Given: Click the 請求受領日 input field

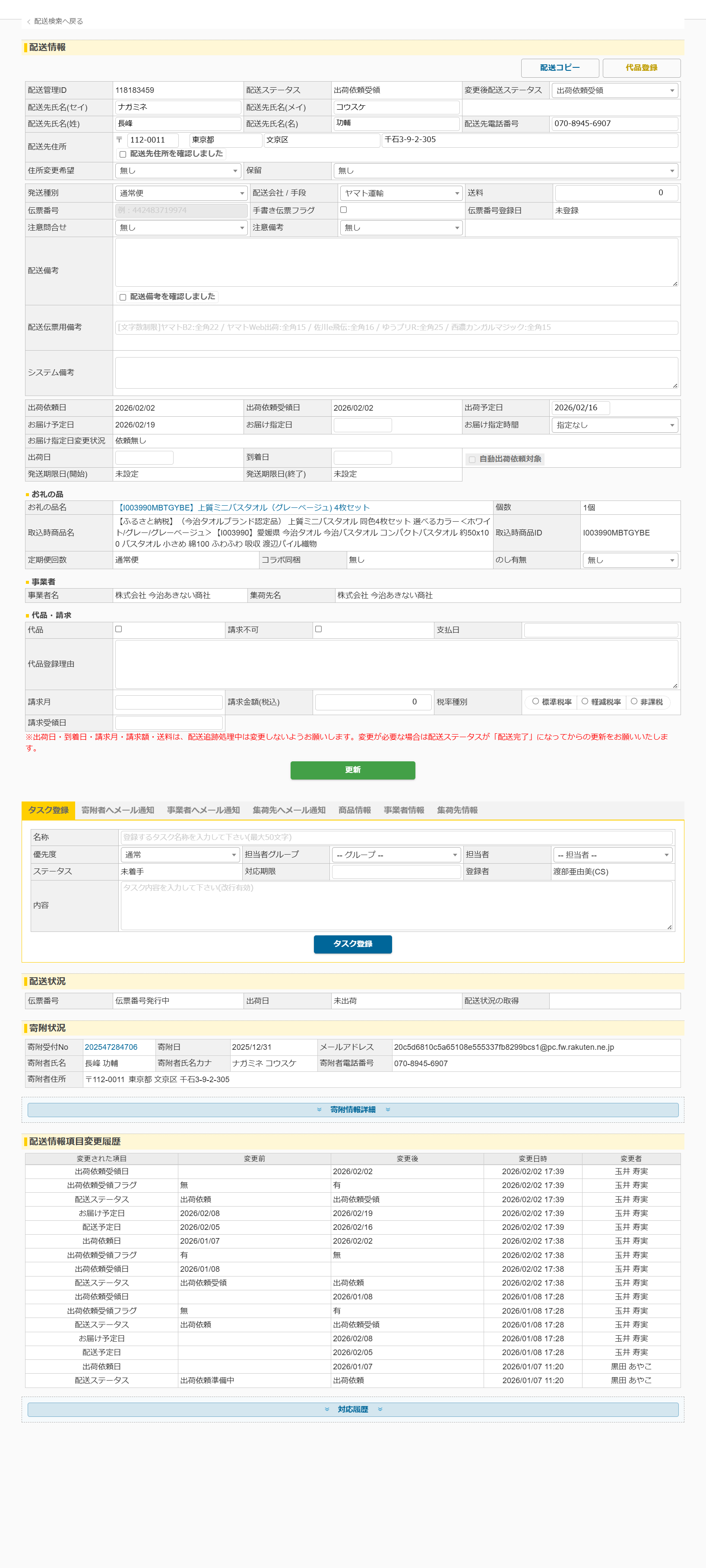Looking at the screenshot, I should 168,723.
